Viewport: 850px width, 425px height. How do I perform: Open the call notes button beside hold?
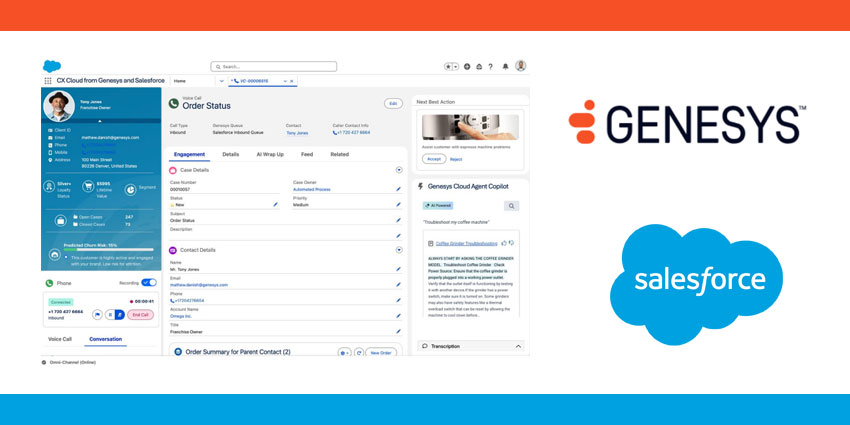coord(120,314)
